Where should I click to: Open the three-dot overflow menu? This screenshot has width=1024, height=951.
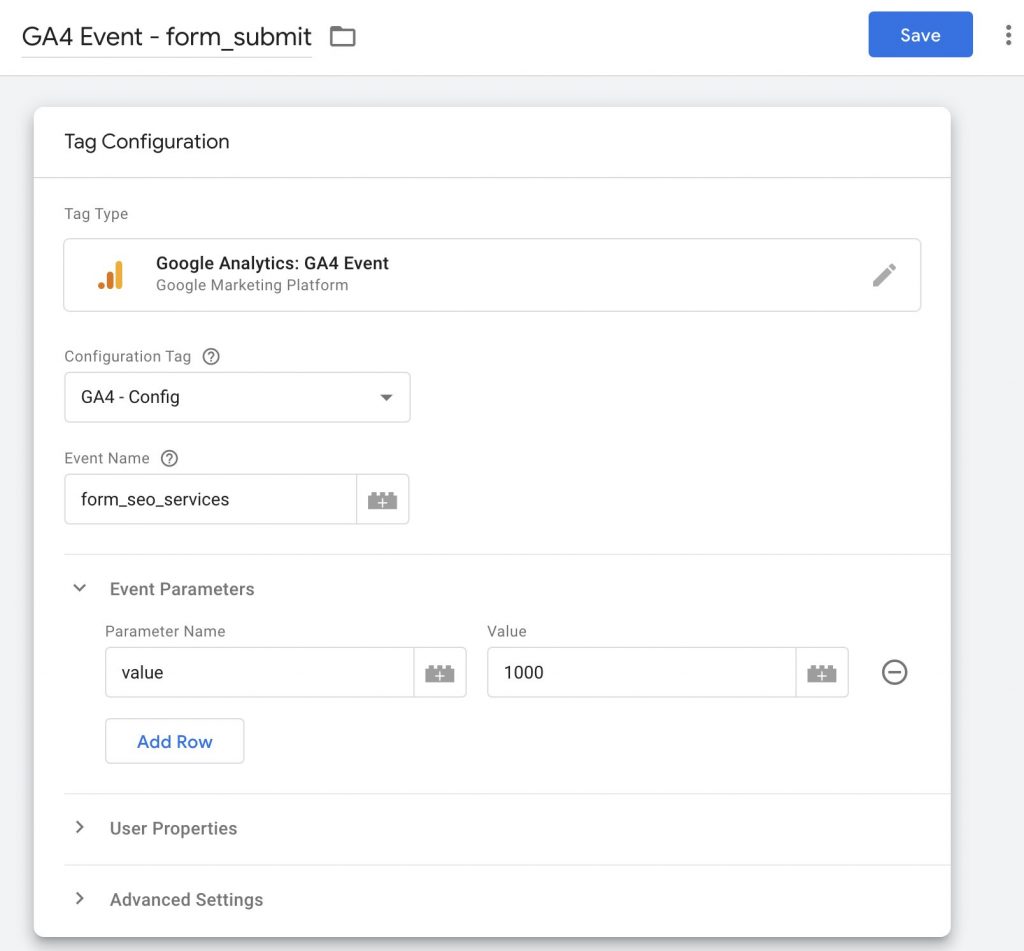tap(1009, 34)
